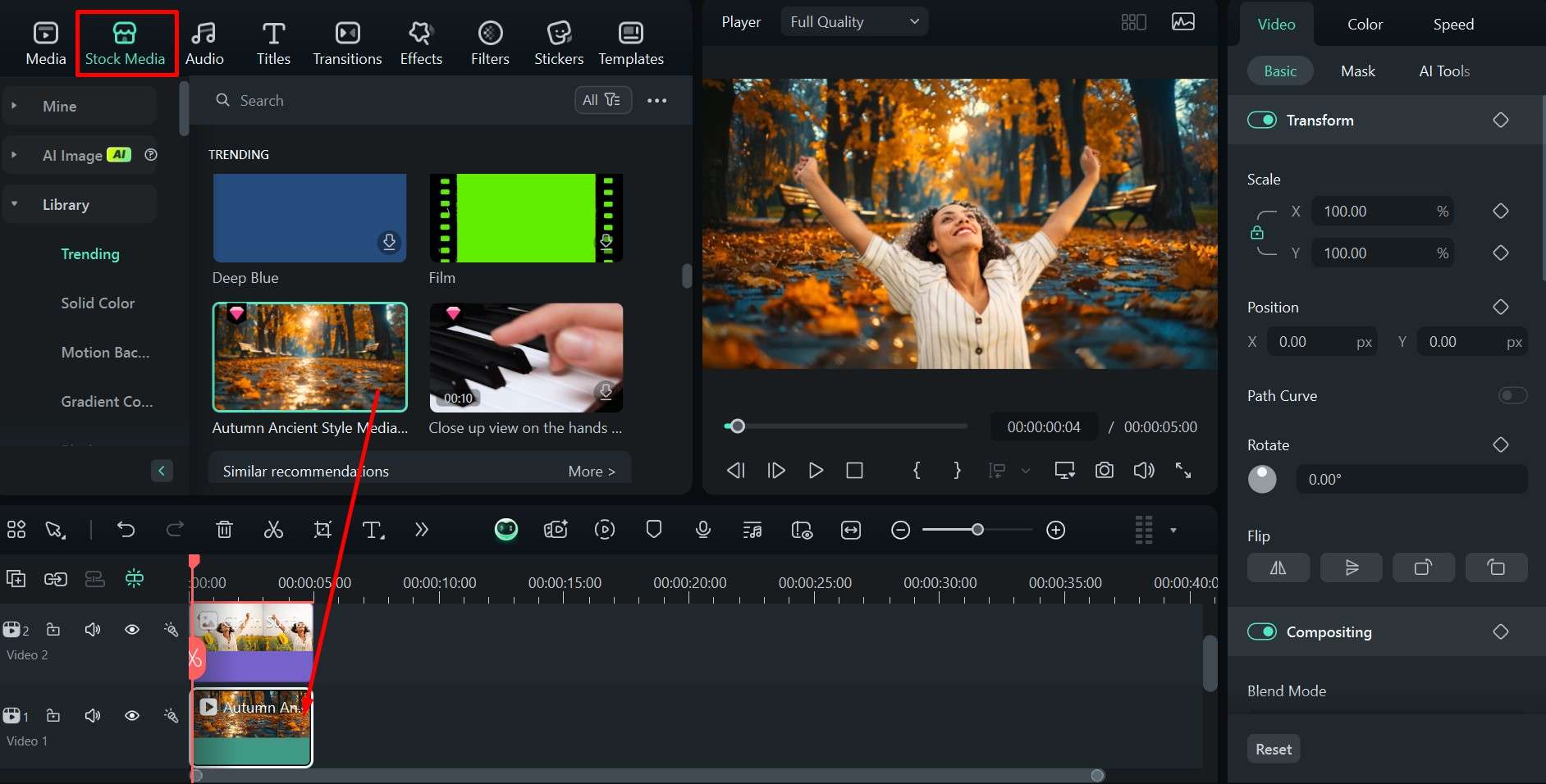Image resolution: width=1546 pixels, height=784 pixels.
Task: Take a snapshot with the camera icon
Action: click(1105, 470)
